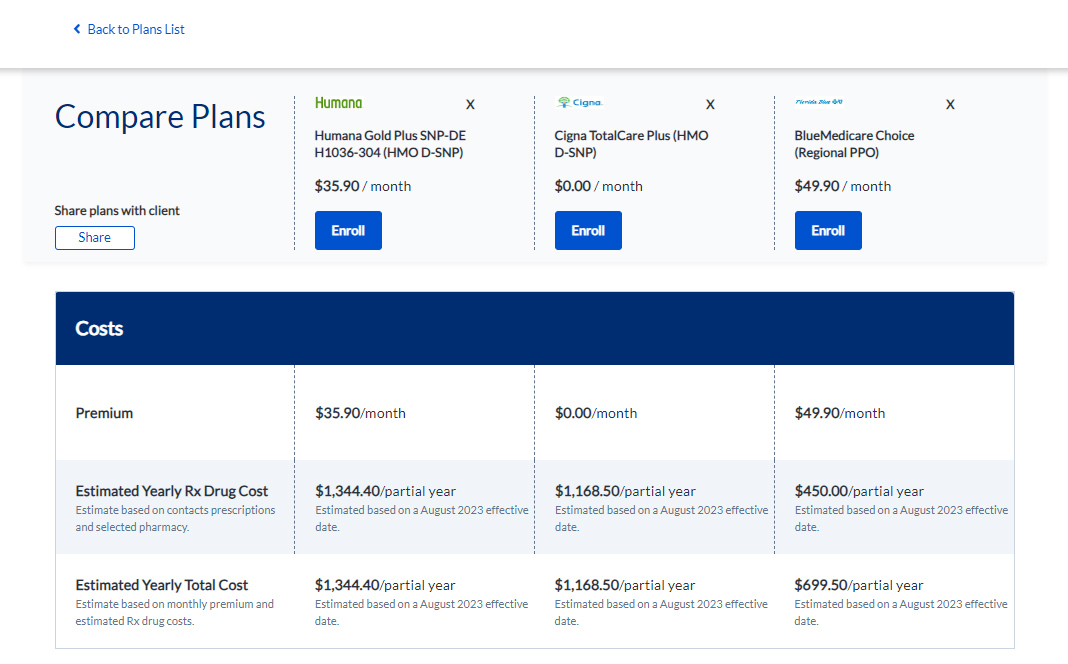Select Cigna TotalCare Plus plan name
This screenshot has height=664, width=1068.
[631, 144]
